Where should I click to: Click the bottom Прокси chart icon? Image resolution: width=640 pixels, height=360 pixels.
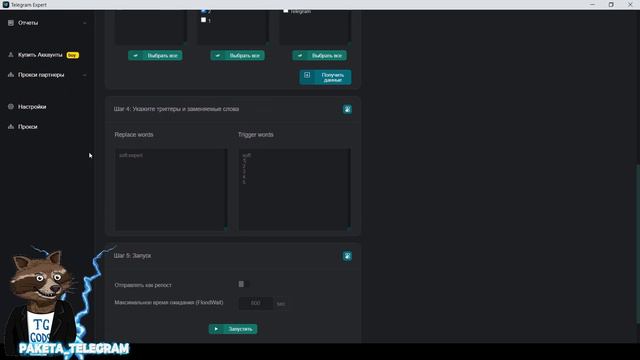11,127
